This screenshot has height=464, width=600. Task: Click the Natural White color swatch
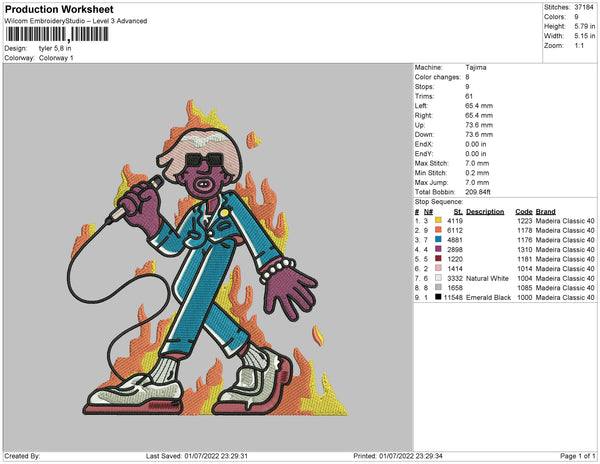[439, 278]
